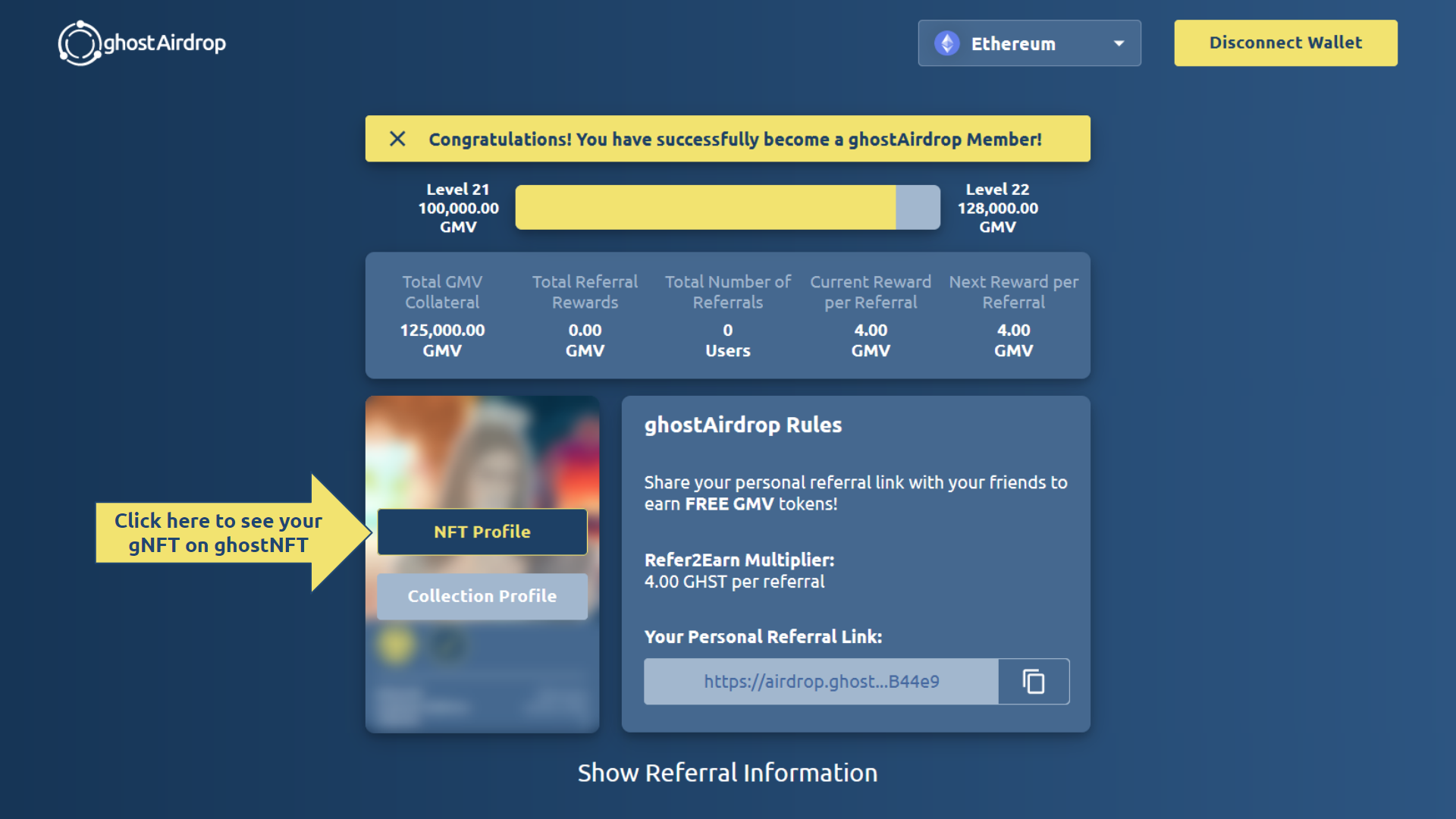Click Disconnect Wallet button

(1285, 43)
